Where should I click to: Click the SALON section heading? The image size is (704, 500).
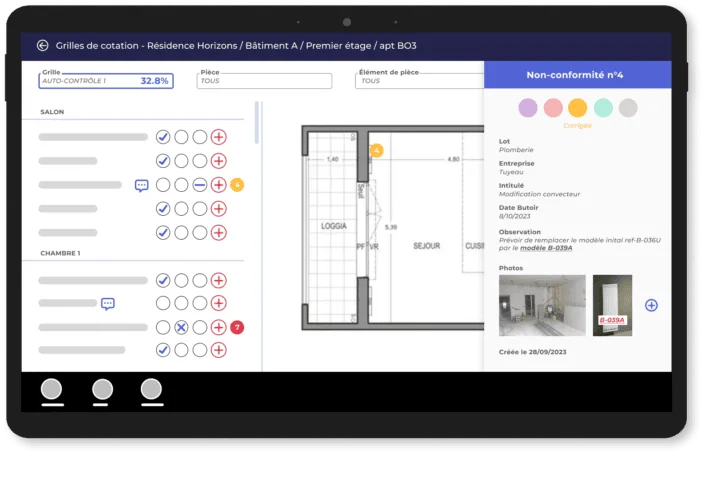click(52, 112)
